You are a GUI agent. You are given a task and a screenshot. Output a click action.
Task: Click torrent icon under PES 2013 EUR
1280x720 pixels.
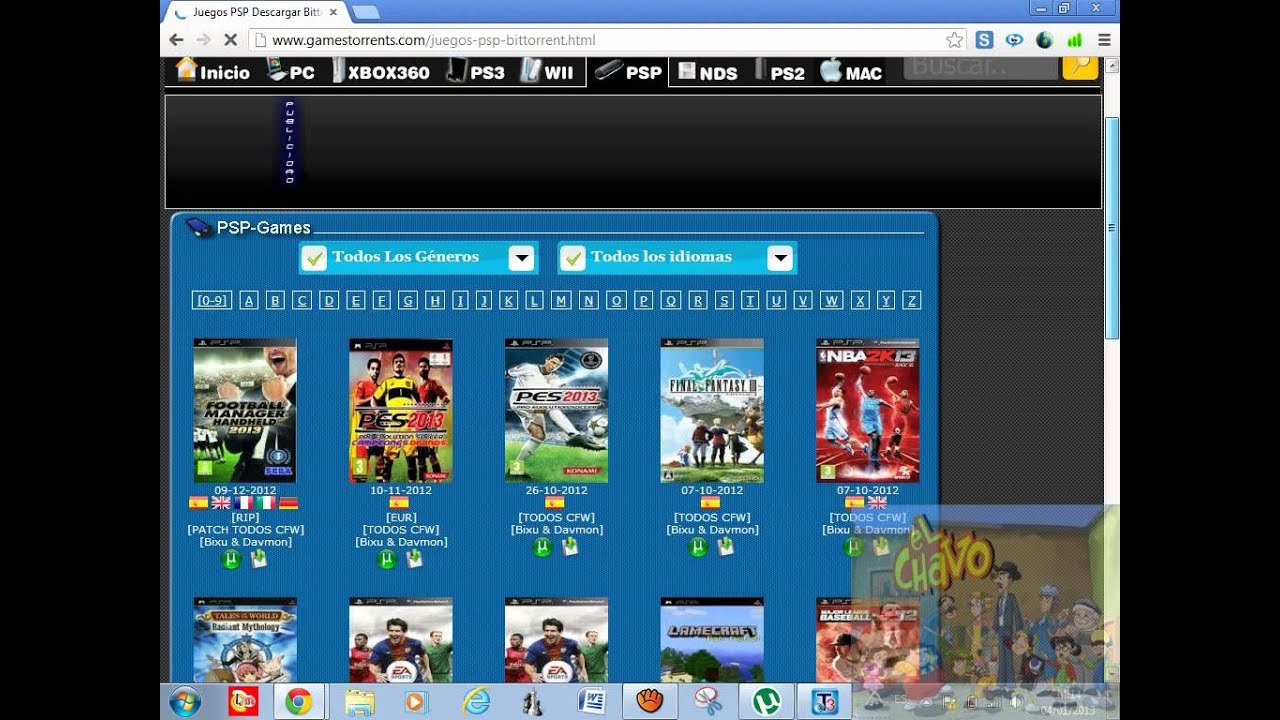[387, 559]
